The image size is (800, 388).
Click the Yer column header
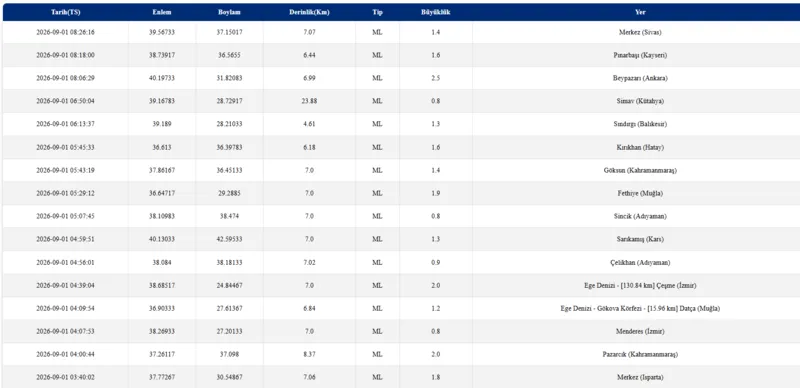[x=640, y=12]
